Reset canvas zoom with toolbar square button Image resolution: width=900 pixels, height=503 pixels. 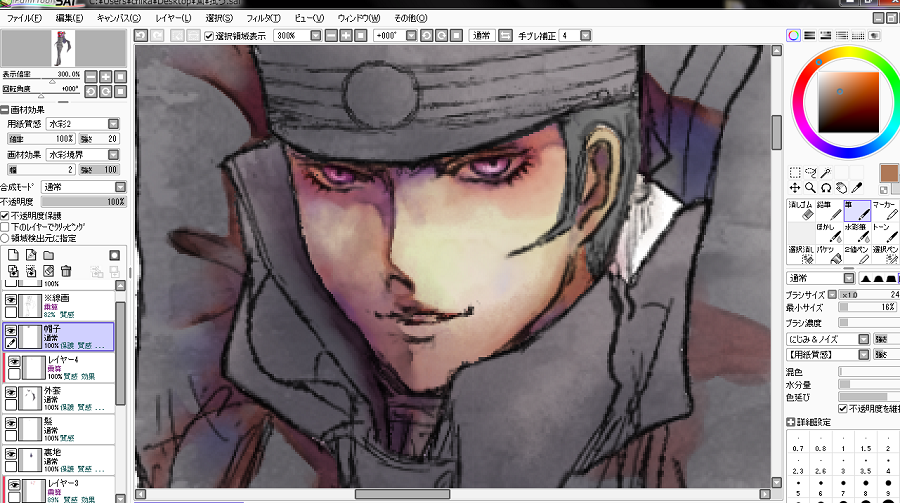pos(360,36)
